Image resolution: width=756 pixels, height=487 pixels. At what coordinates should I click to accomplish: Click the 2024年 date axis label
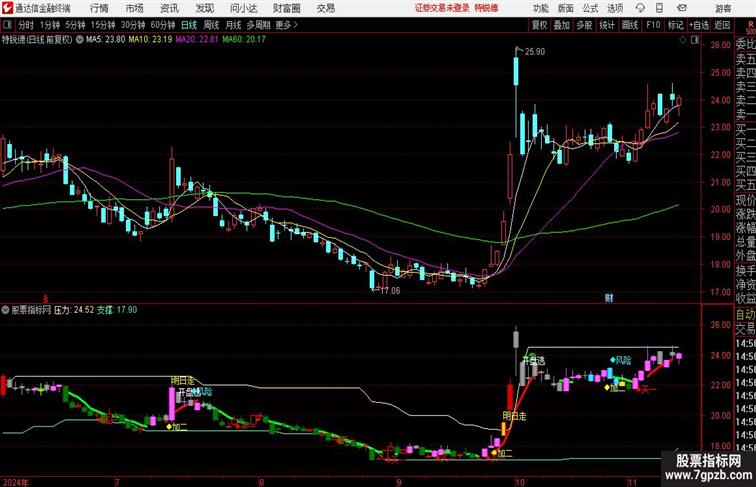point(15,482)
